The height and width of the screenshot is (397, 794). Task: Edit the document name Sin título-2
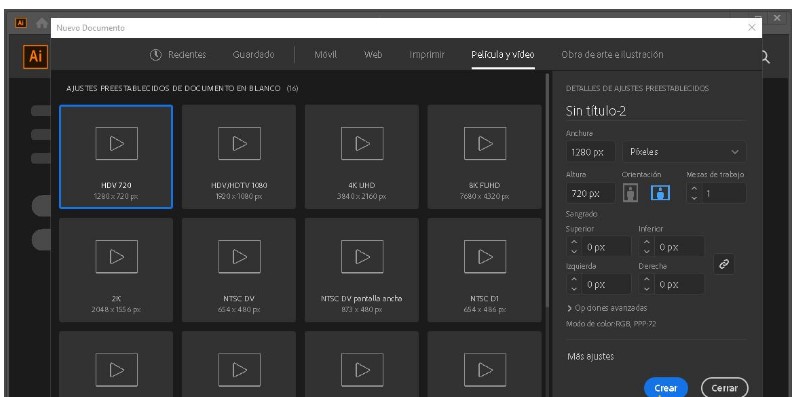click(x=655, y=111)
